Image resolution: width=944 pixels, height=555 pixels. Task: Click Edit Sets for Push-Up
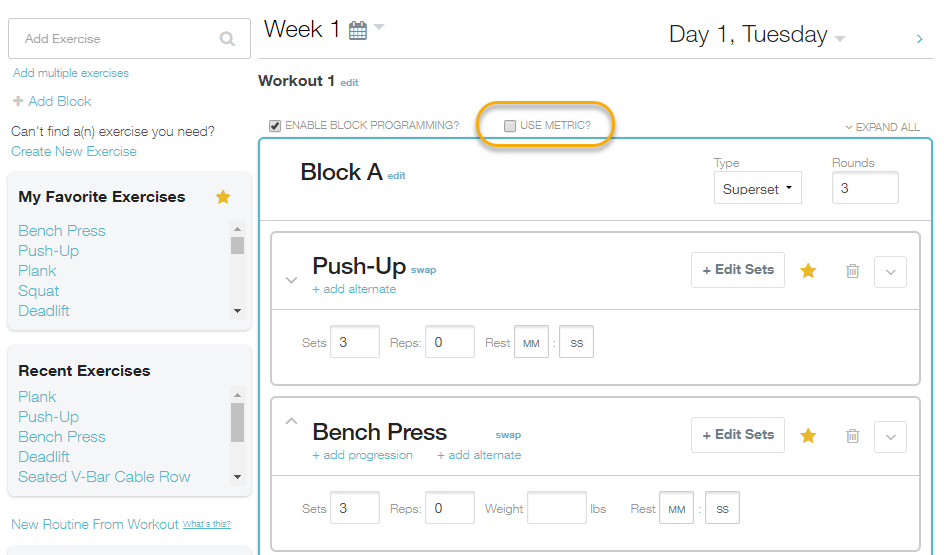tap(738, 270)
